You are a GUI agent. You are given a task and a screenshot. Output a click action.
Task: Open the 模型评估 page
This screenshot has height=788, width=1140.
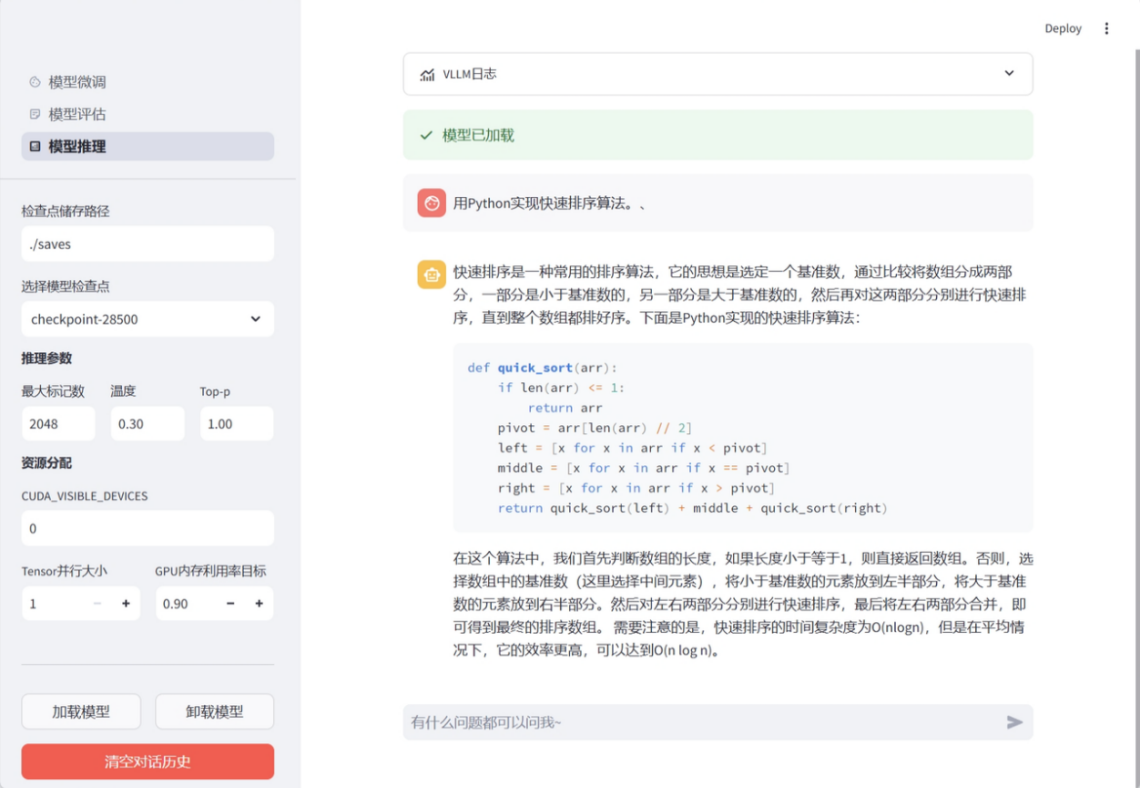[77, 114]
